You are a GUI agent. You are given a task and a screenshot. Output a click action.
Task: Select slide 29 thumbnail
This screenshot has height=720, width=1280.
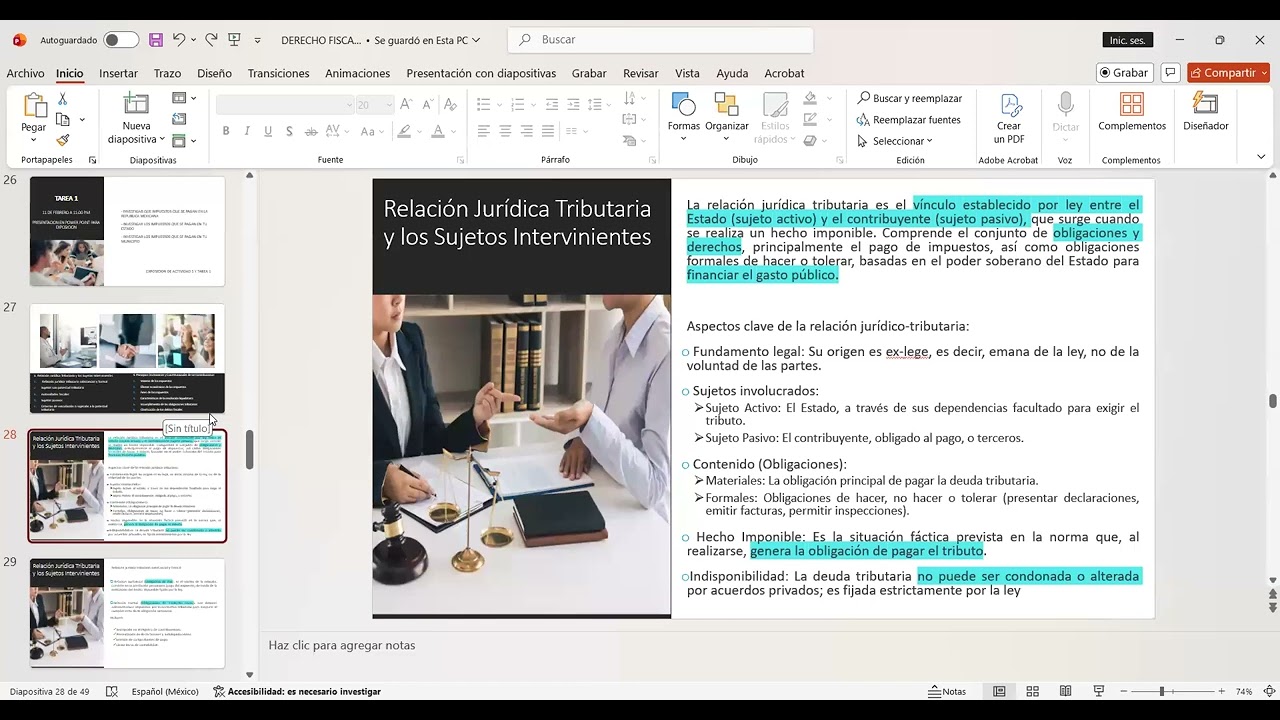(x=127, y=613)
